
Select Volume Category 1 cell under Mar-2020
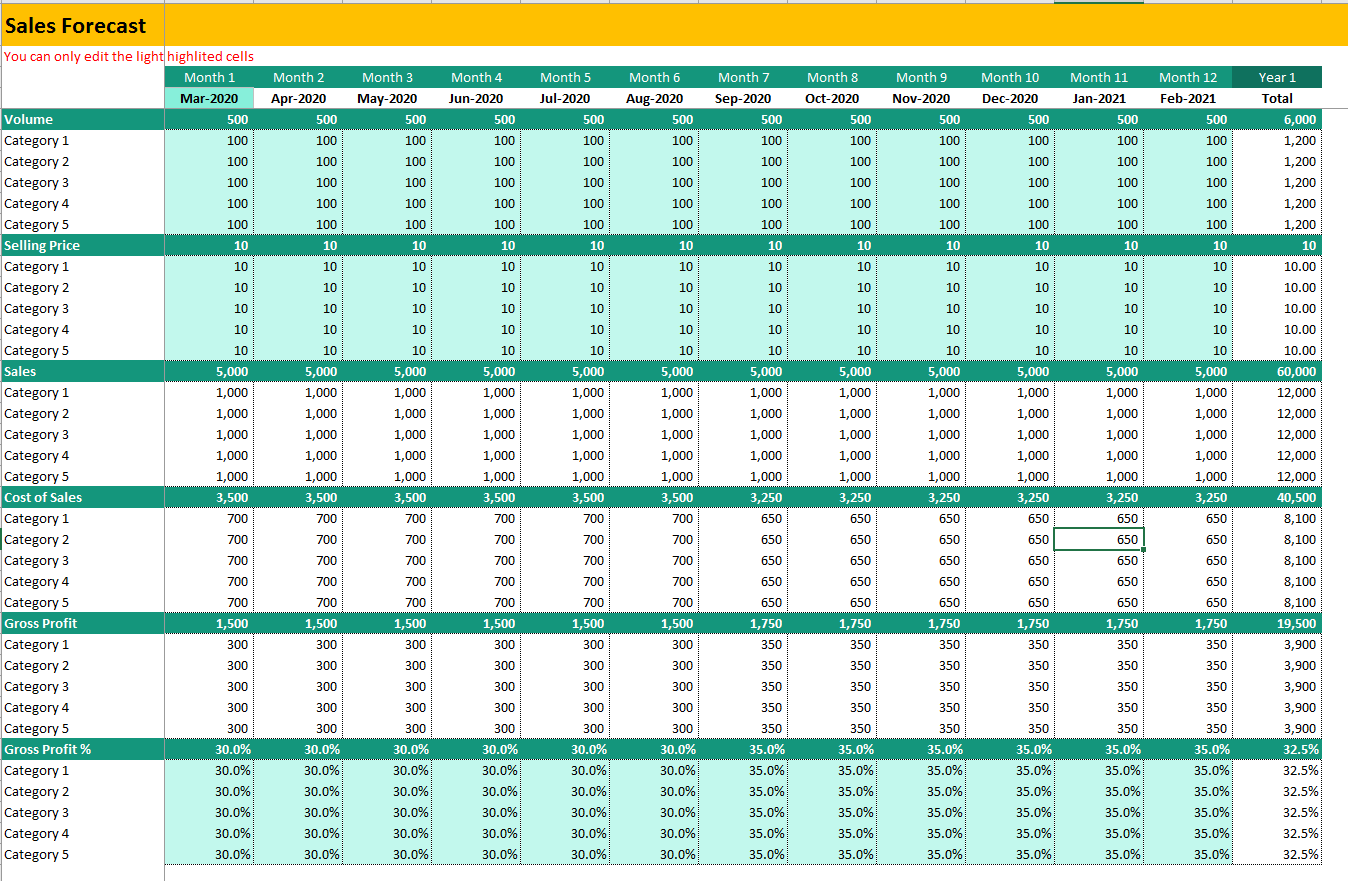pyautogui.click(x=210, y=140)
